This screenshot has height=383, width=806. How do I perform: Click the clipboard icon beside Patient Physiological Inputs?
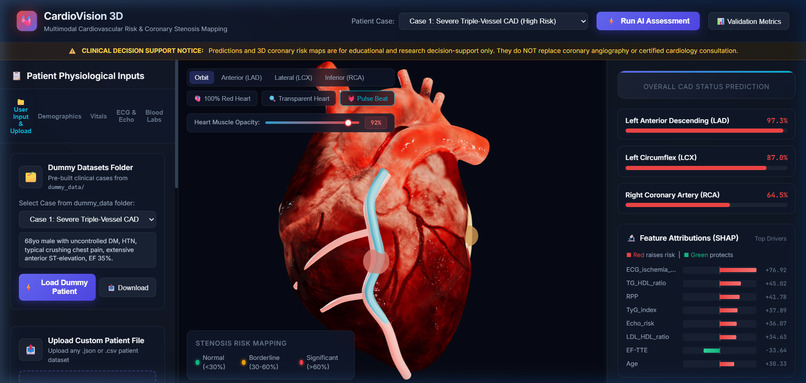[16, 76]
